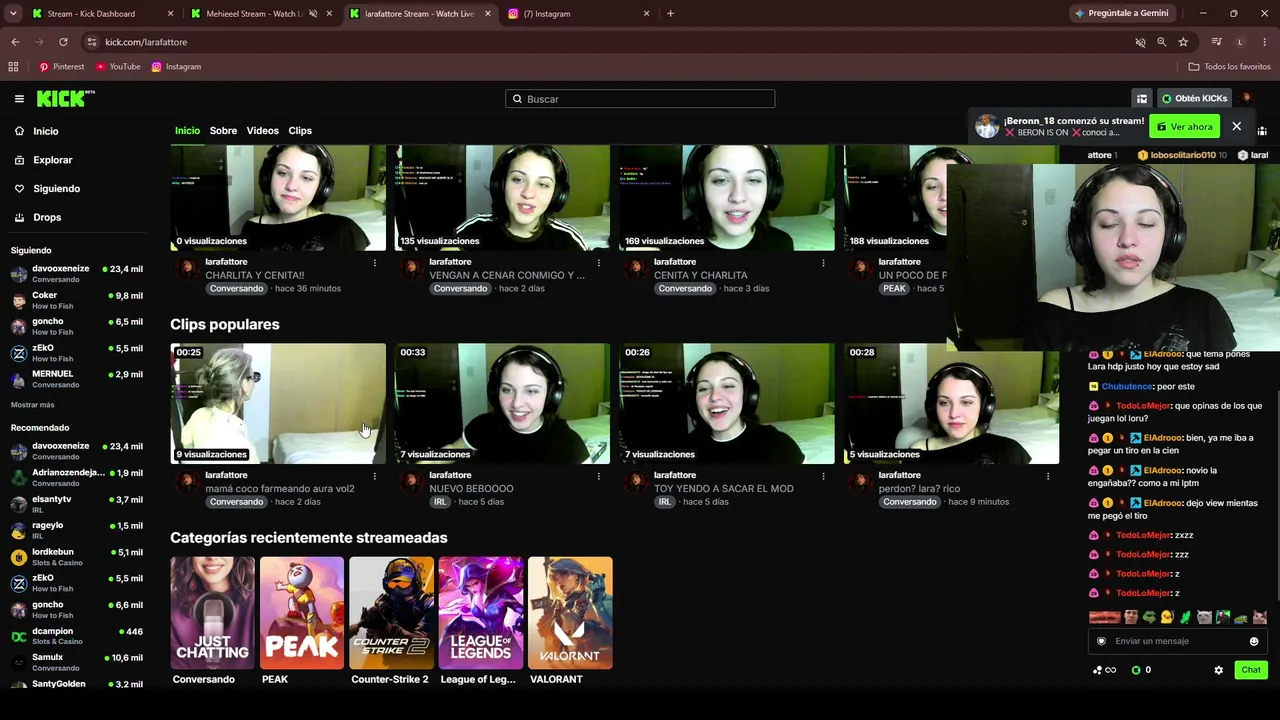Open options for perdon? lara? rico clip
Image resolution: width=1280 pixels, height=720 pixels.
coord(1048,476)
